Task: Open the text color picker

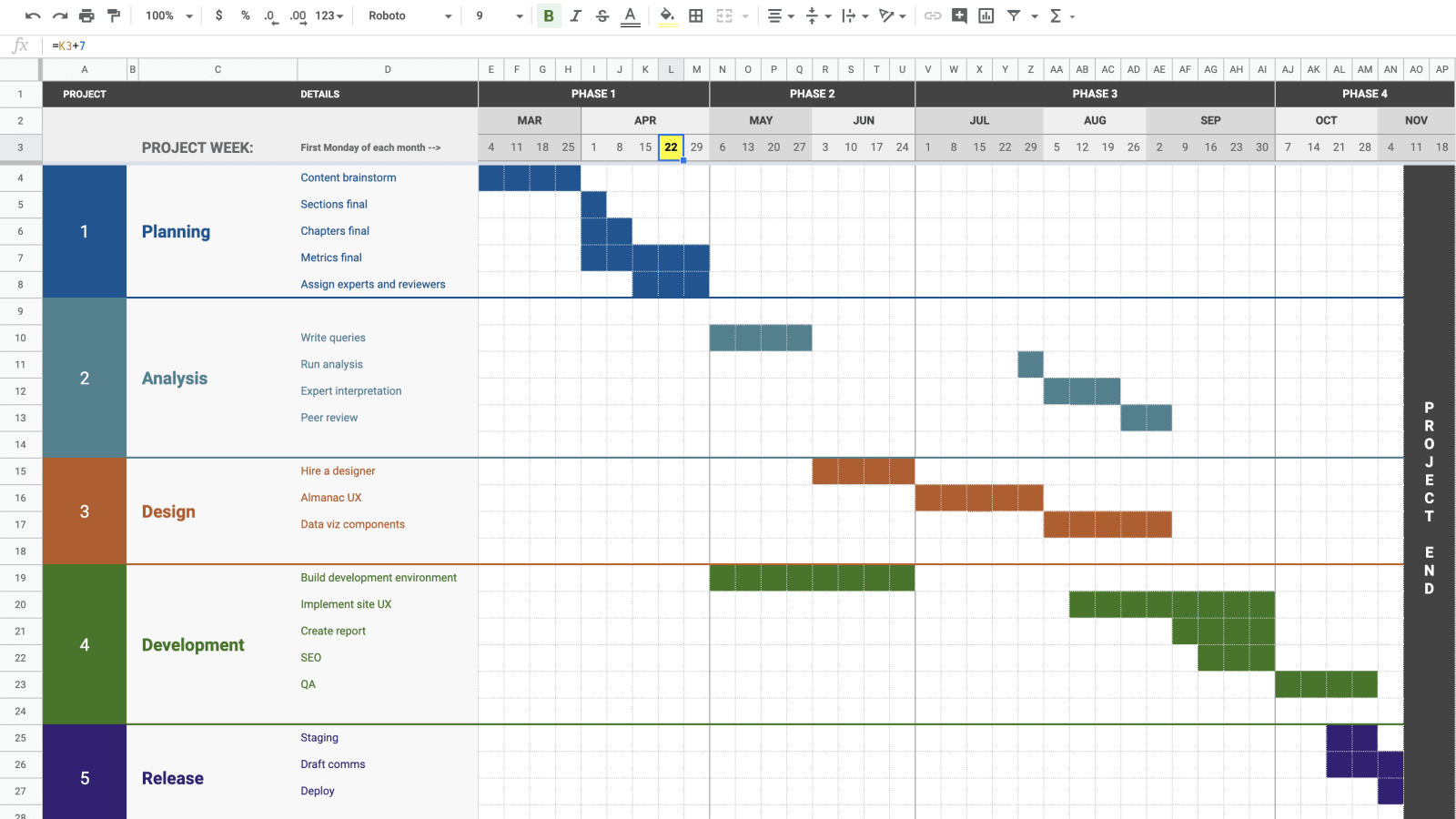Action: pyautogui.click(x=630, y=15)
